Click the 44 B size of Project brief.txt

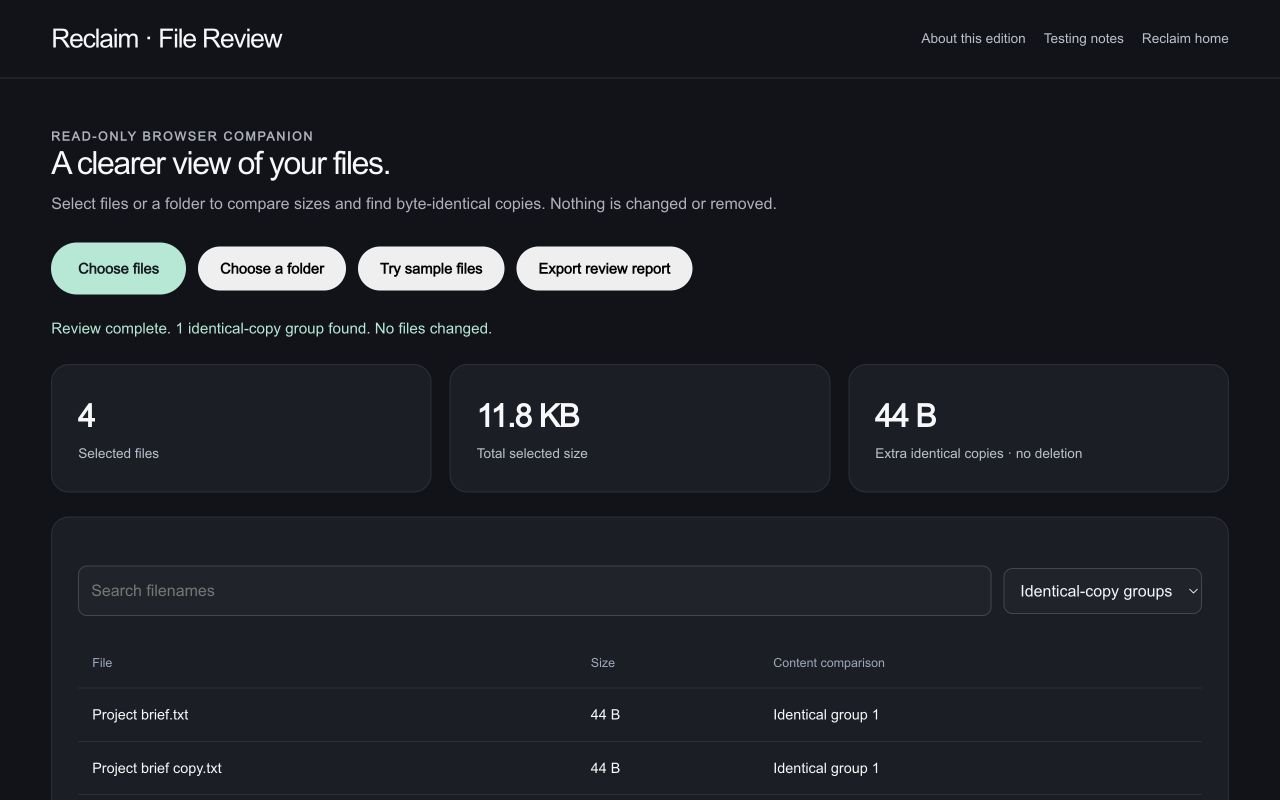click(x=605, y=715)
